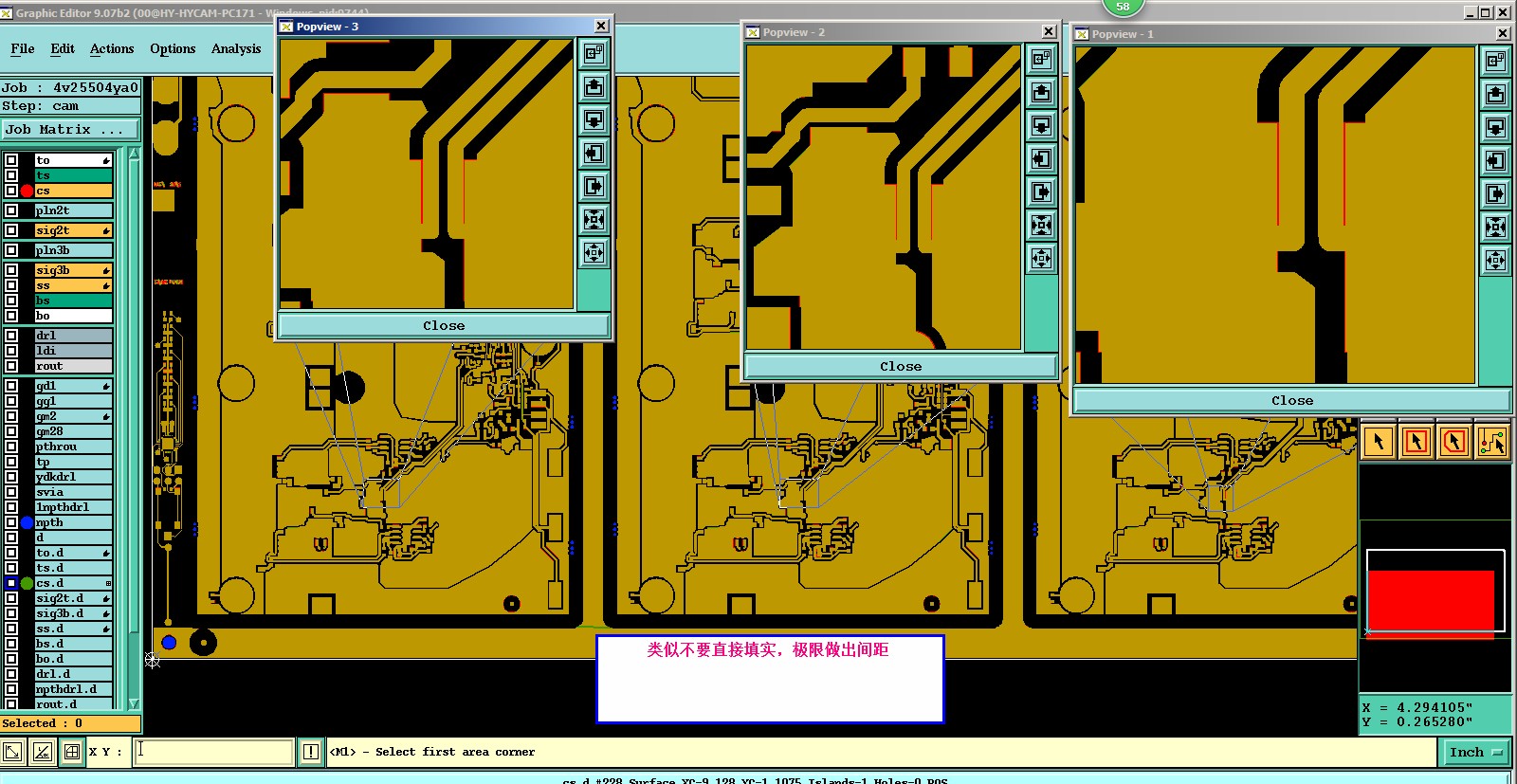The width and height of the screenshot is (1517, 784).
Task: Click Close button in Popview 2
Action: (901, 366)
